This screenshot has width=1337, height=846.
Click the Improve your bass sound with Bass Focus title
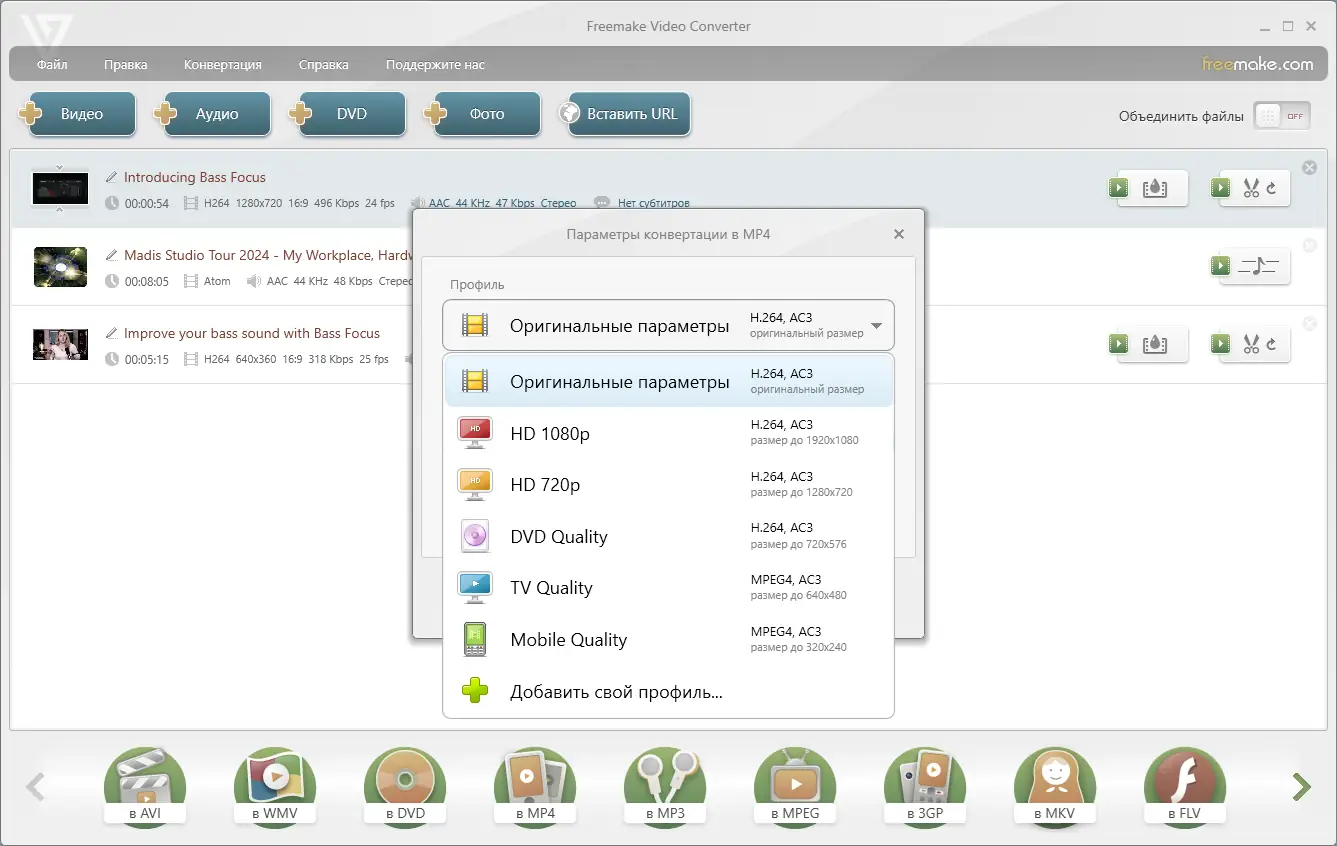pyautogui.click(x=252, y=333)
